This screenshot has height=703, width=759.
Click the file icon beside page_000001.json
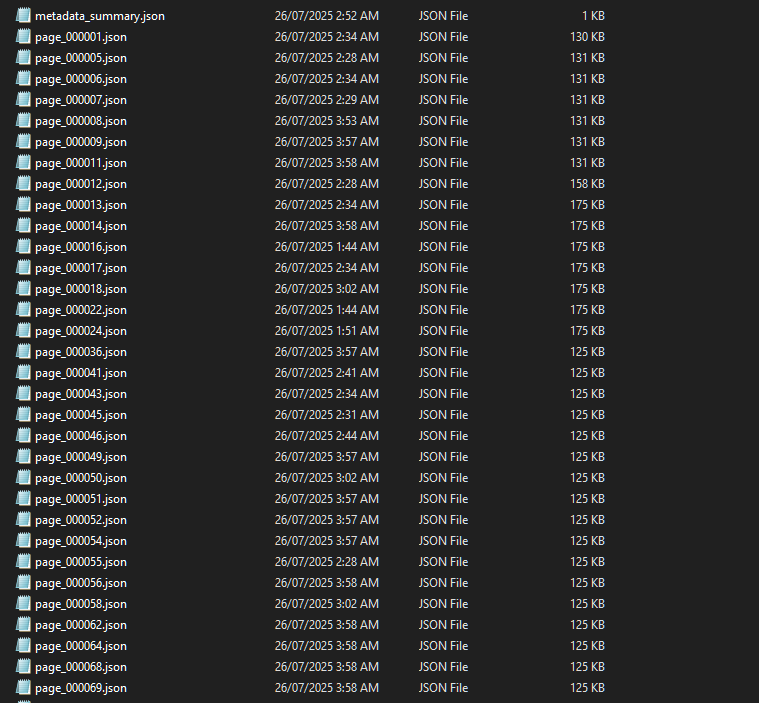coord(23,36)
